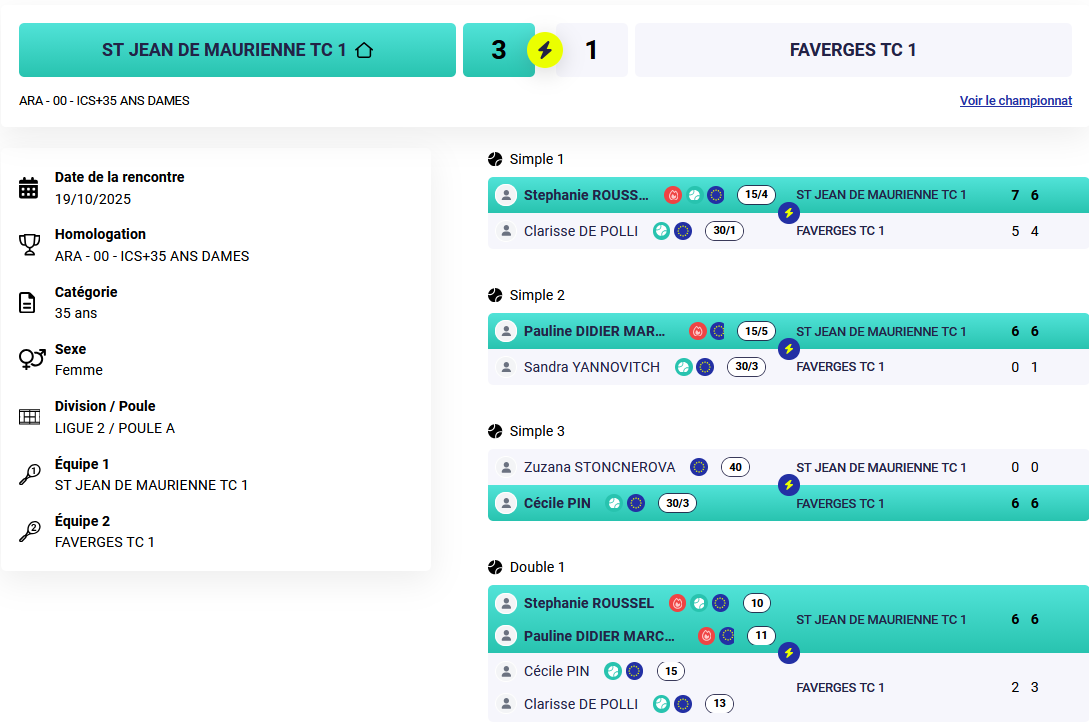Select the ST JEAN DE MAURIENNE TC 1 team button
This screenshot has height=722, width=1089.
(237, 50)
